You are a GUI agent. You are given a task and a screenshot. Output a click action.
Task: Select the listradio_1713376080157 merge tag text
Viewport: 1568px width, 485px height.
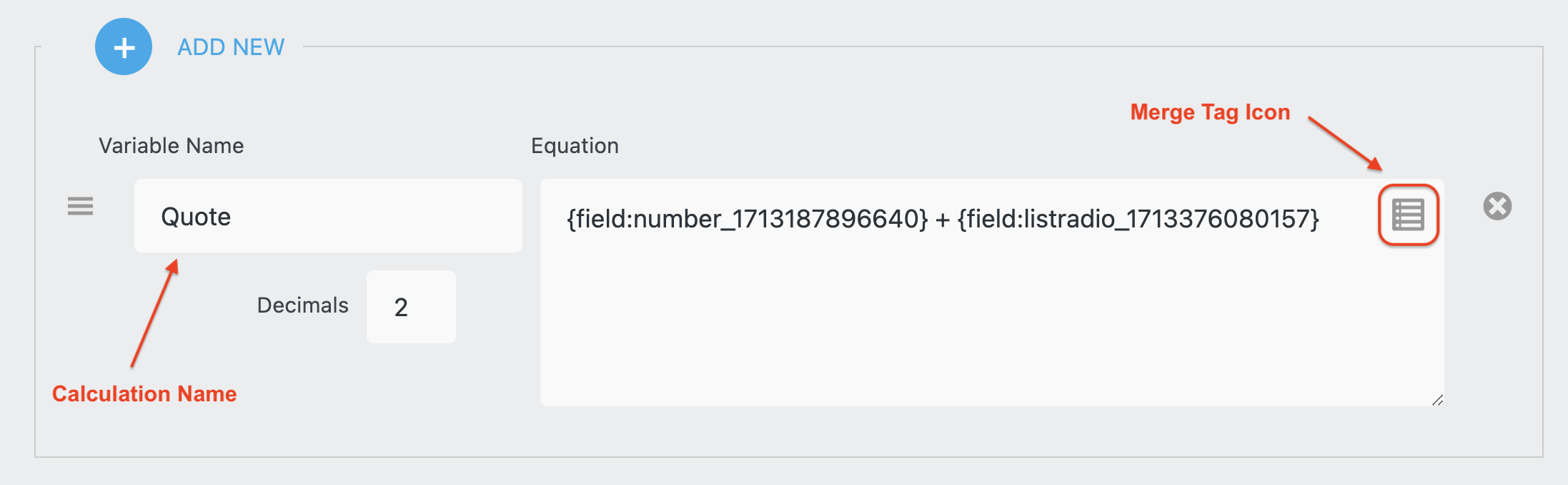[1140, 219]
